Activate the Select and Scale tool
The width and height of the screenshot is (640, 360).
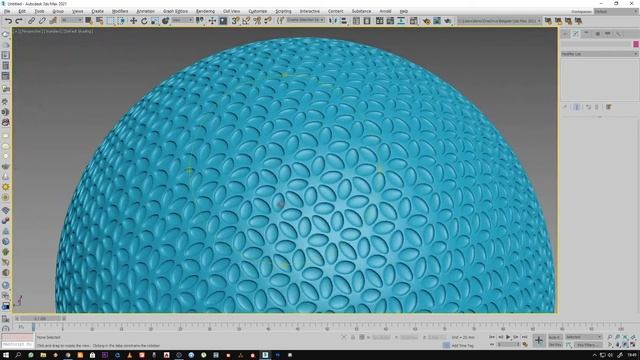coord(155,20)
